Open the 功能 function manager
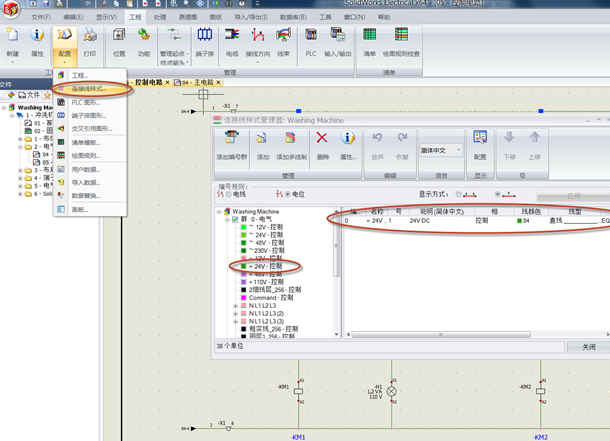The width and height of the screenshot is (610, 441). point(144,35)
